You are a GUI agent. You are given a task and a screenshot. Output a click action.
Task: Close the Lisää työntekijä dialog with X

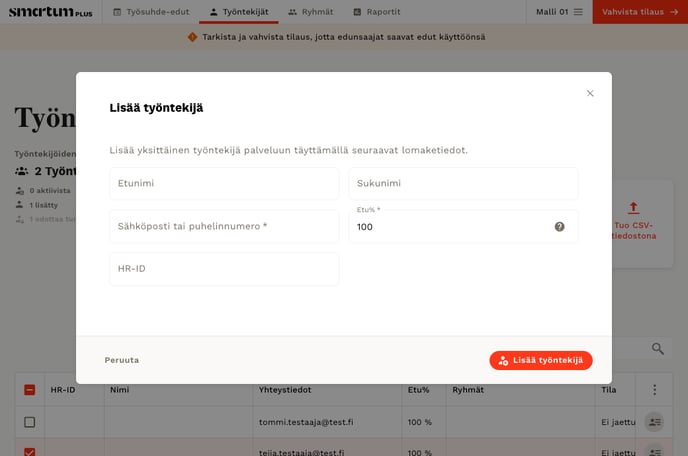[590, 93]
